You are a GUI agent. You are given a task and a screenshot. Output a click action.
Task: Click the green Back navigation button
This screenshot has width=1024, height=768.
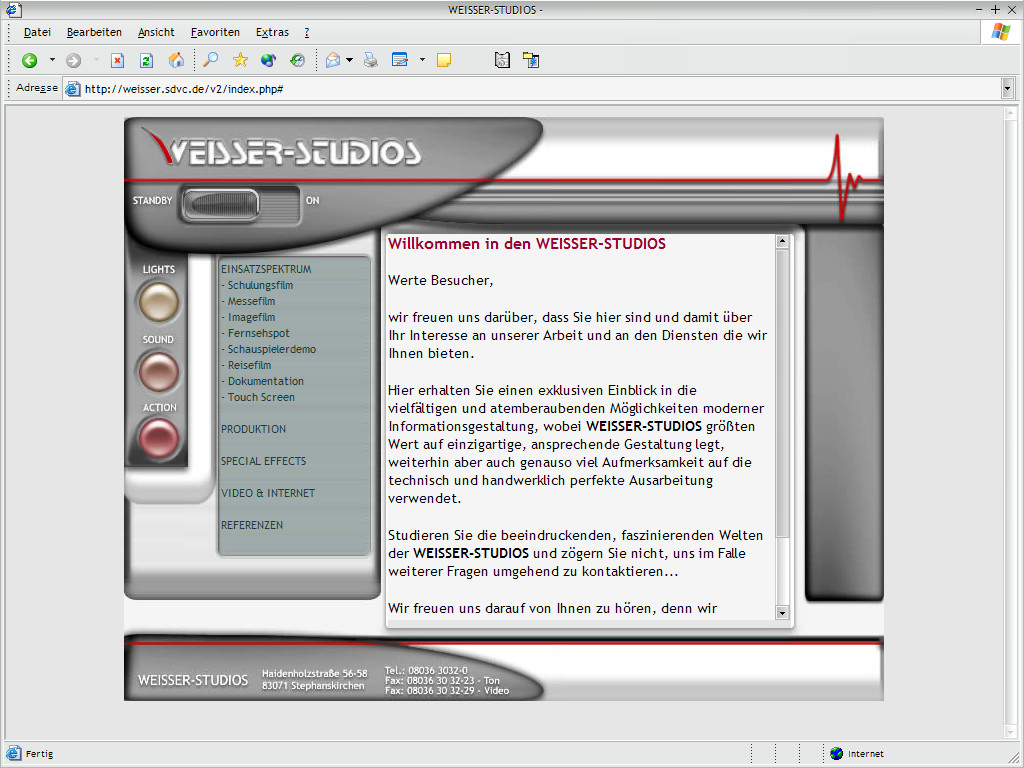pos(30,61)
